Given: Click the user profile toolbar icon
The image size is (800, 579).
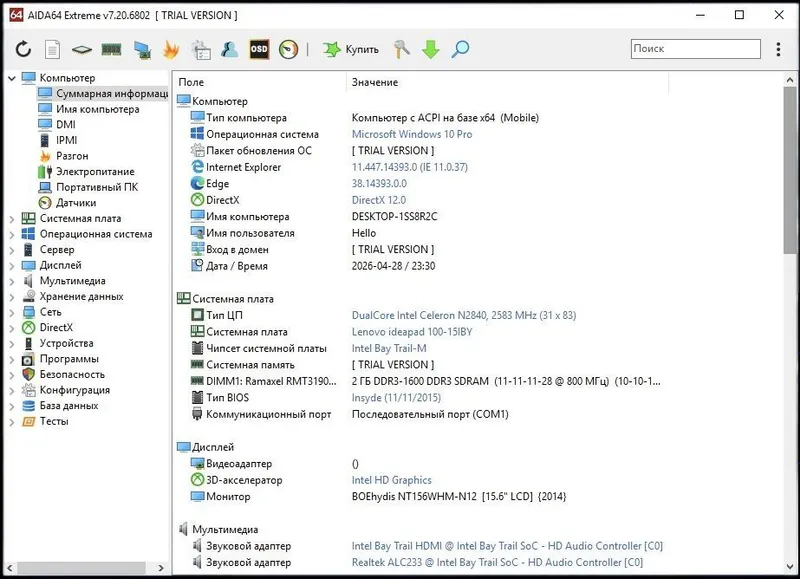Looking at the screenshot, I should [230, 49].
